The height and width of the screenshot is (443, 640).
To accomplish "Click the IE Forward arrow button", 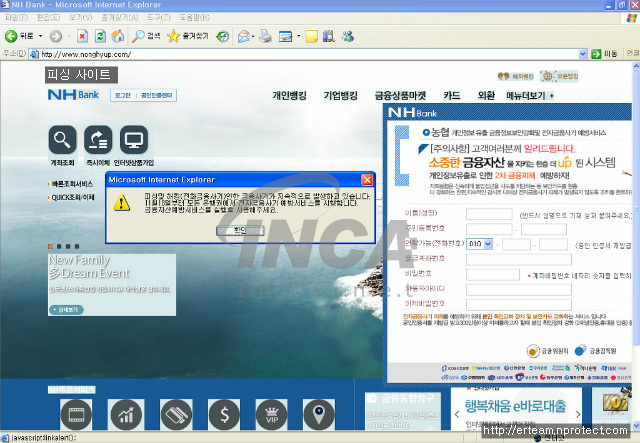I will point(56,36).
